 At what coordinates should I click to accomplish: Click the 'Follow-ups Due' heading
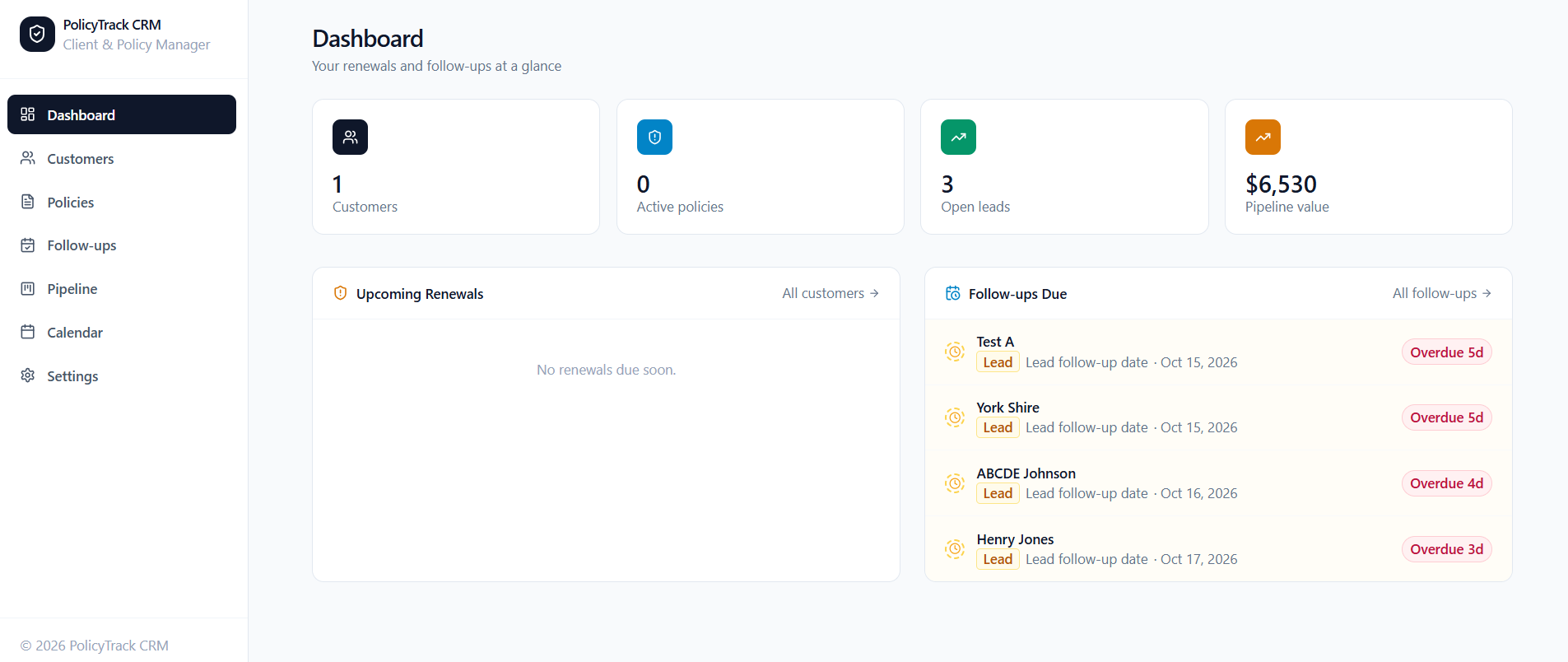[x=1017, y=294]
